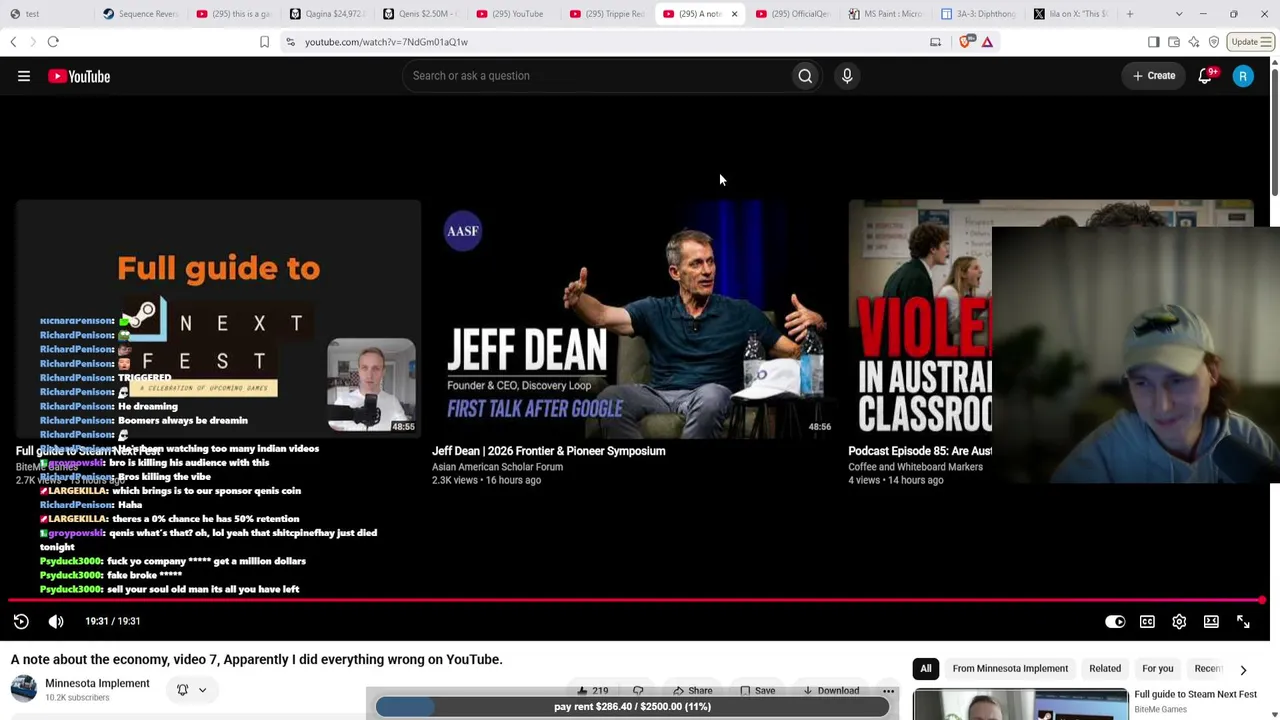The height and width of the screenshot is (720, 1280).
Task: Open the YouTube guide hamburger menu
Action: pos(24,76)
